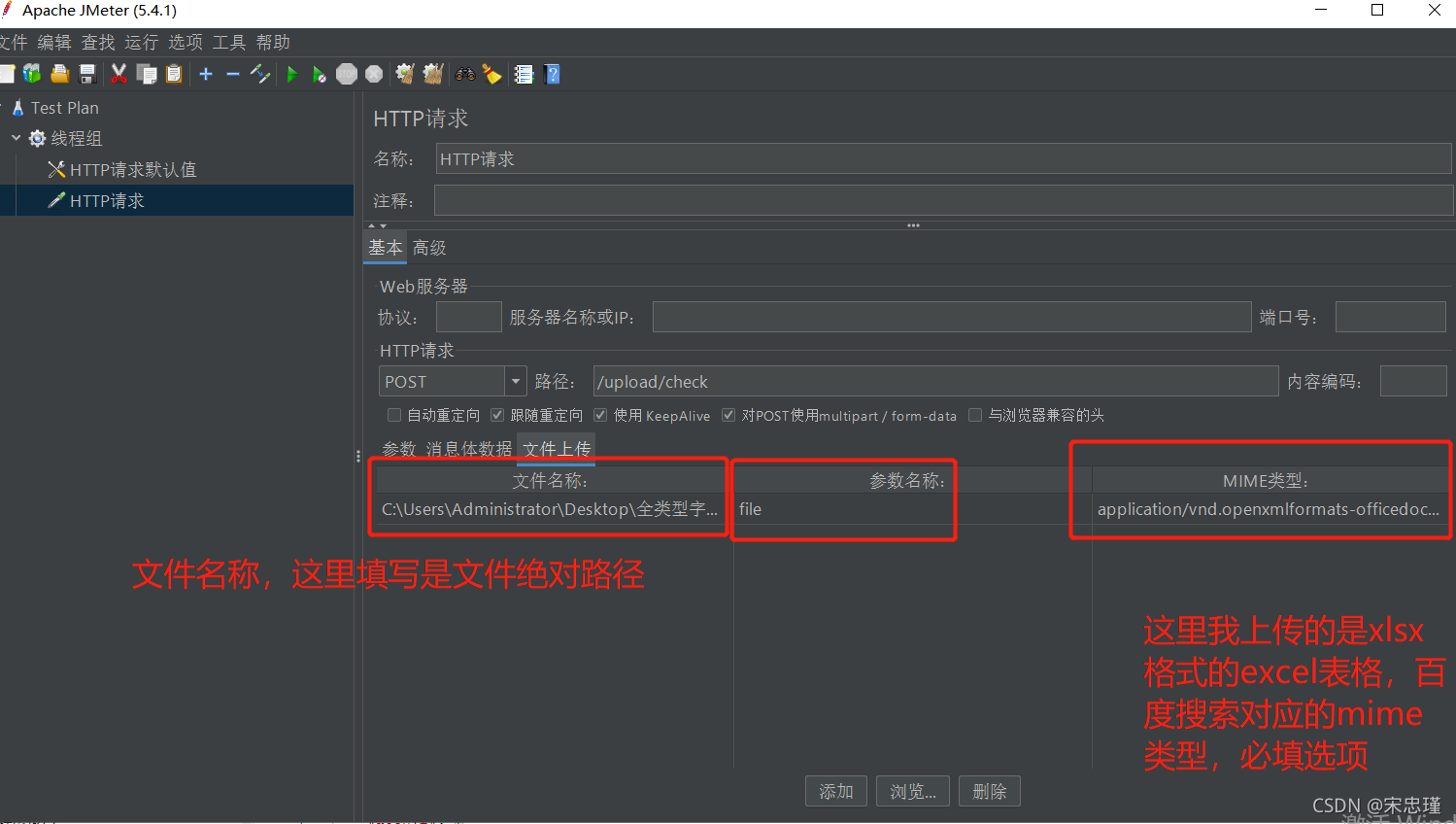Open the 工具 menu
The image size is (1456, 824).
(229, 42)
